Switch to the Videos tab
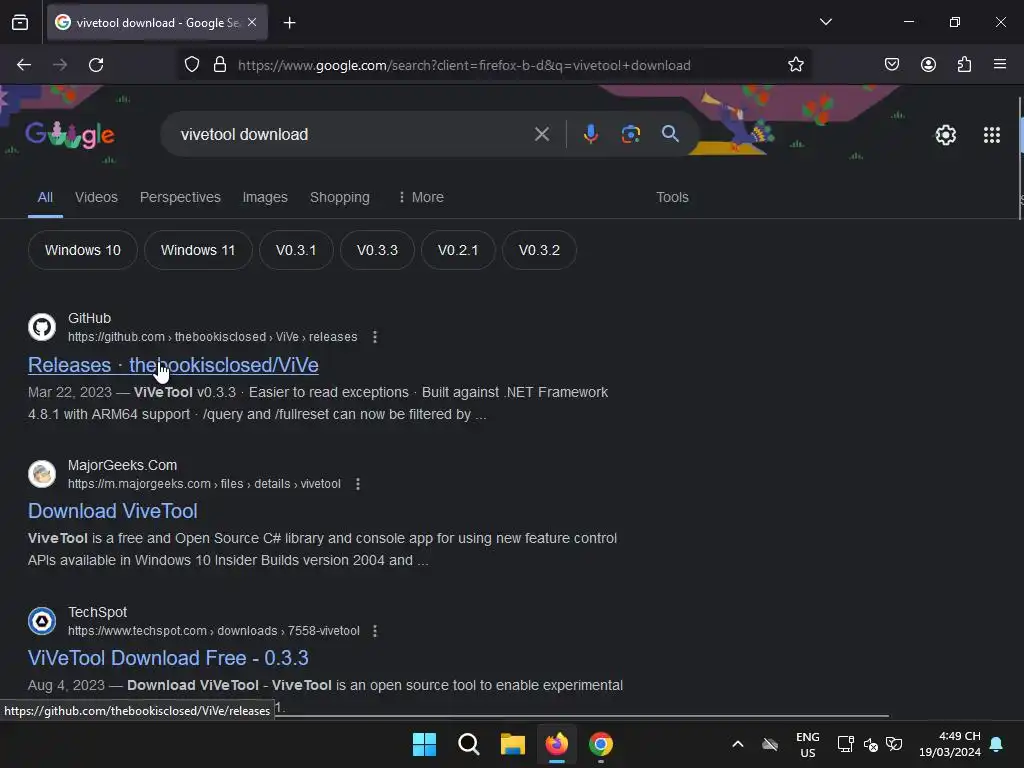Screen dimensions: 1024x768 coord(96,197)
